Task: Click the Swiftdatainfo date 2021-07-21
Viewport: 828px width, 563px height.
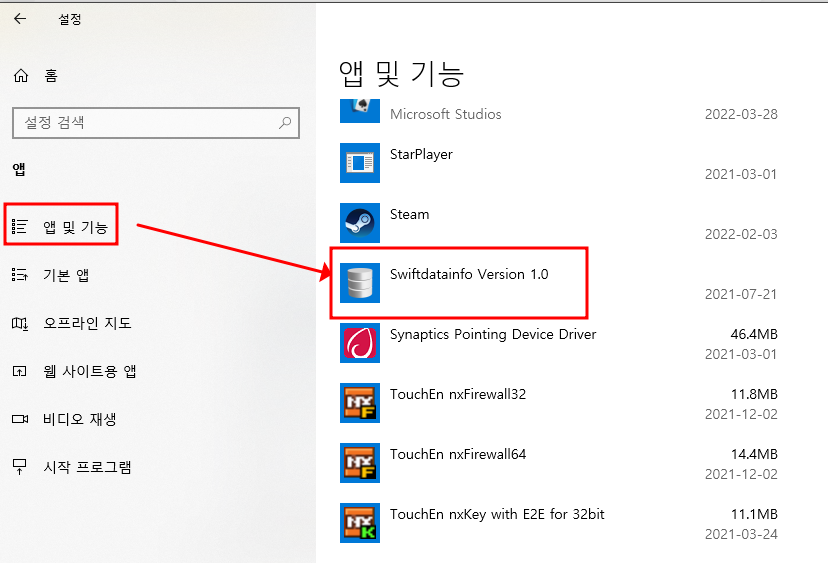Action: 741,294
